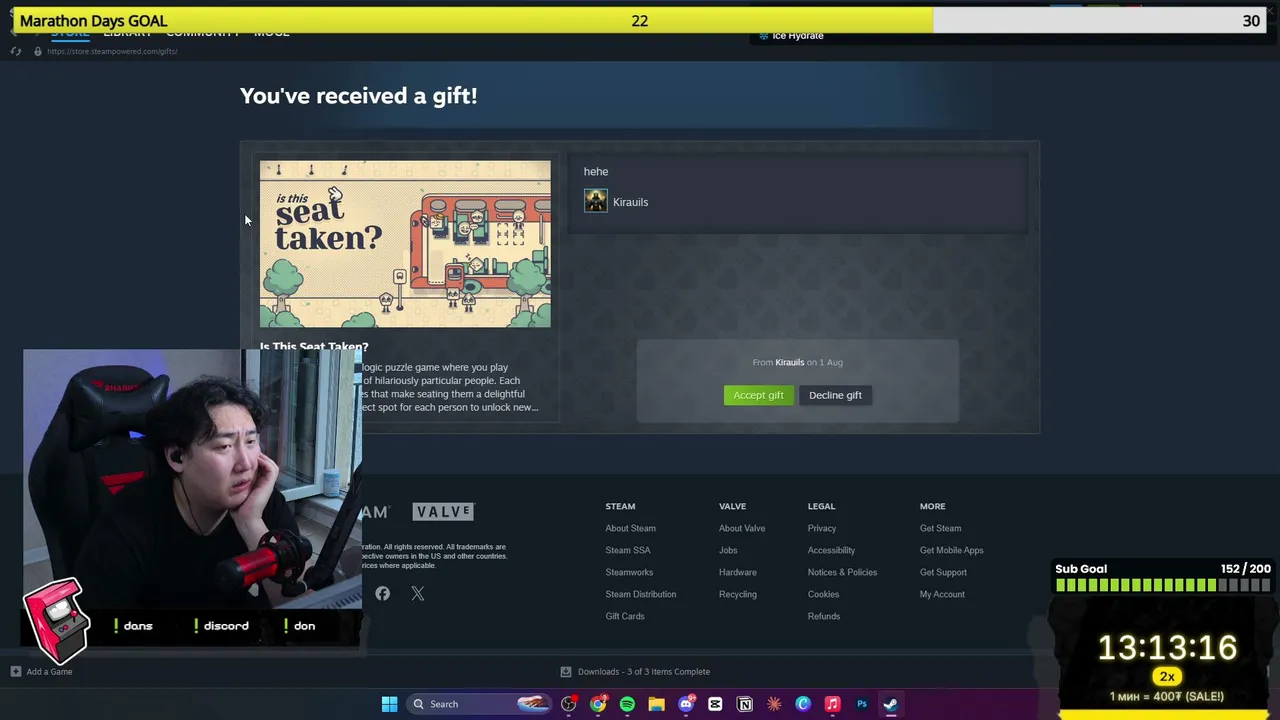
Task: Open the Get Support footer link
Action: (943, 572)
